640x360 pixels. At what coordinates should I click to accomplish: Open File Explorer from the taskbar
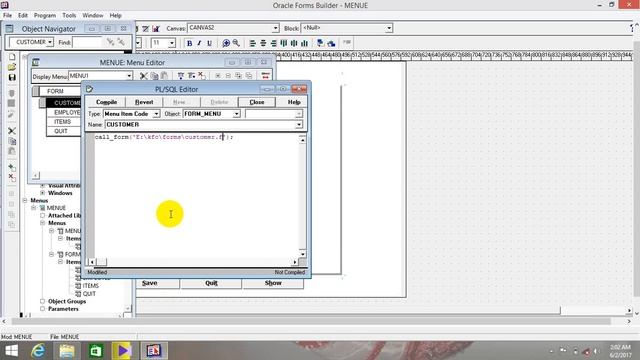67,351
